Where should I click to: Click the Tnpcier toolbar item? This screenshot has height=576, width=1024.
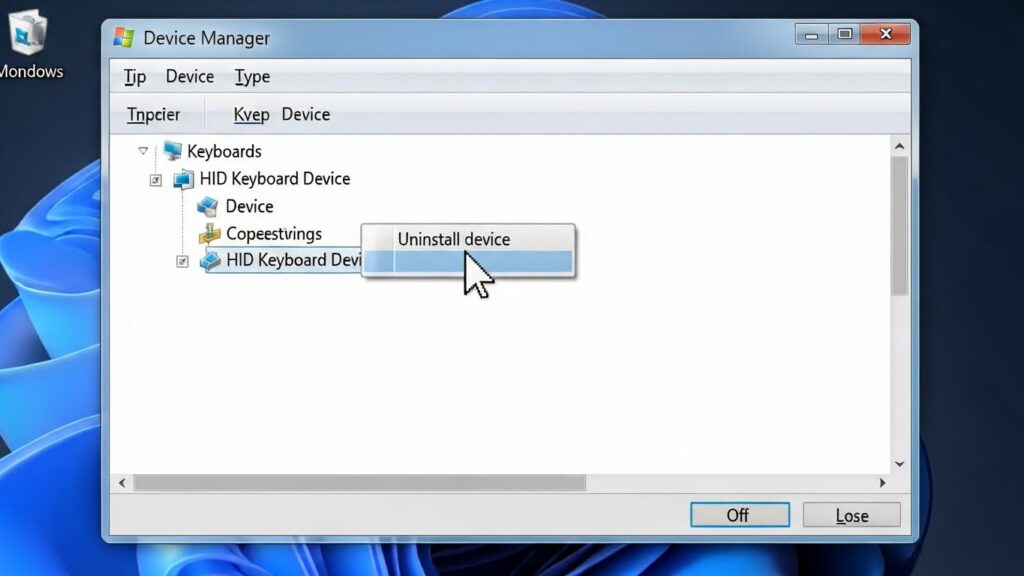[x=153, y=114]
